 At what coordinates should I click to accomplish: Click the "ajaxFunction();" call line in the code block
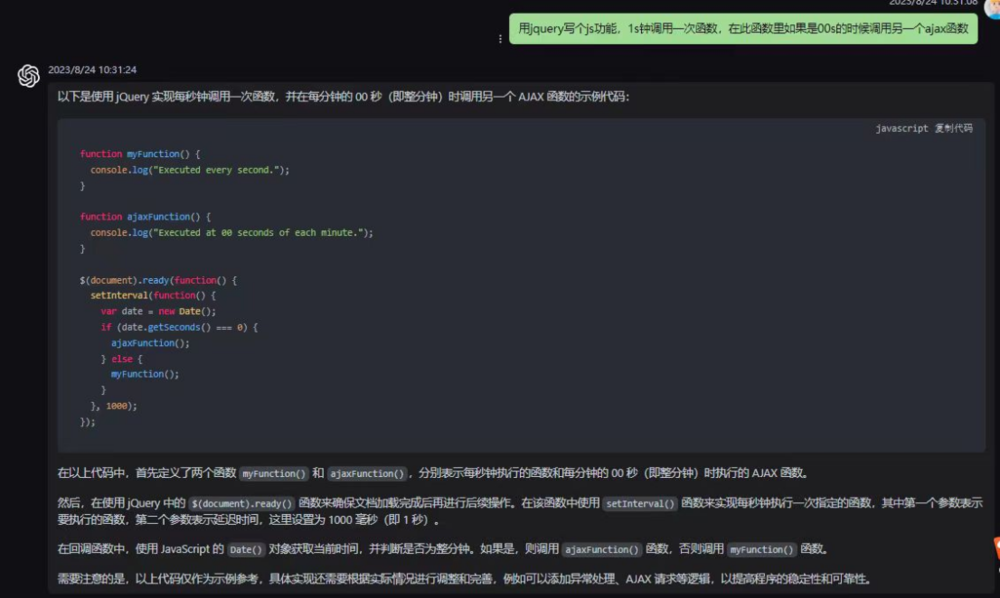[x=151, y=343]
